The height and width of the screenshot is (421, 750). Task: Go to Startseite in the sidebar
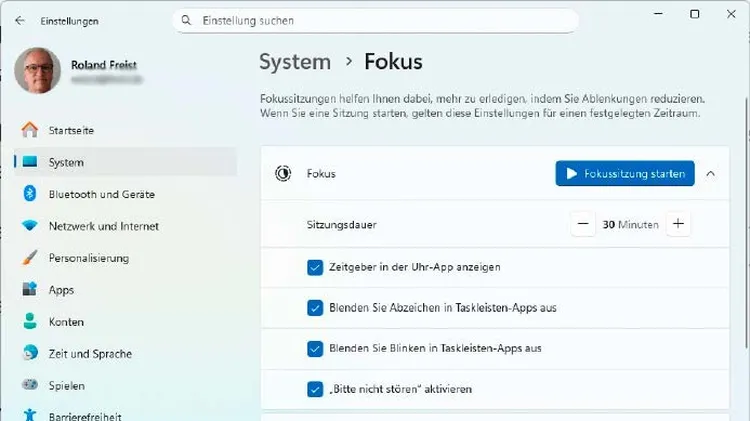[x=71, y=130]
